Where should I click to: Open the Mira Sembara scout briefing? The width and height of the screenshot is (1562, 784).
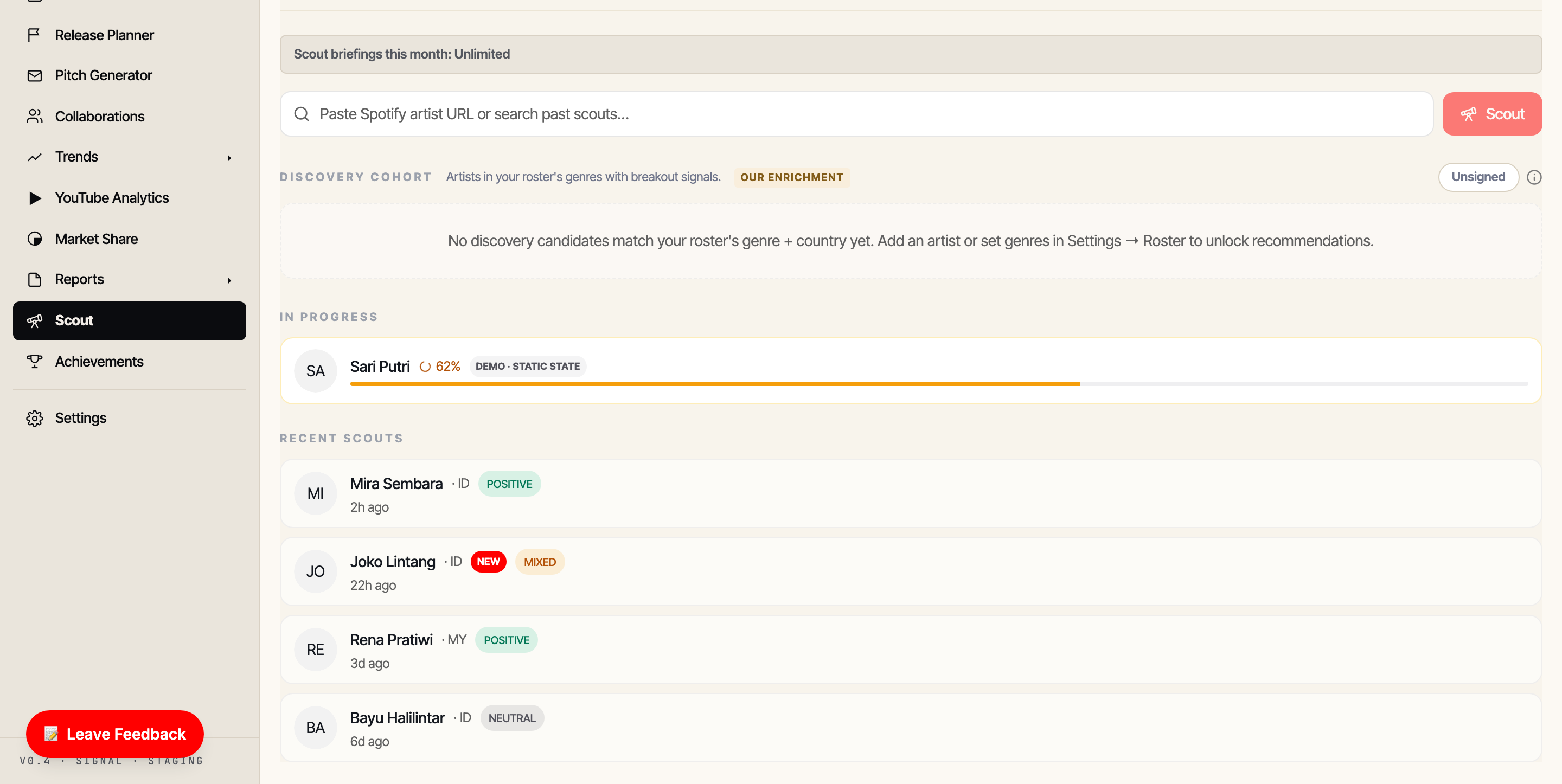coord(910,493)
